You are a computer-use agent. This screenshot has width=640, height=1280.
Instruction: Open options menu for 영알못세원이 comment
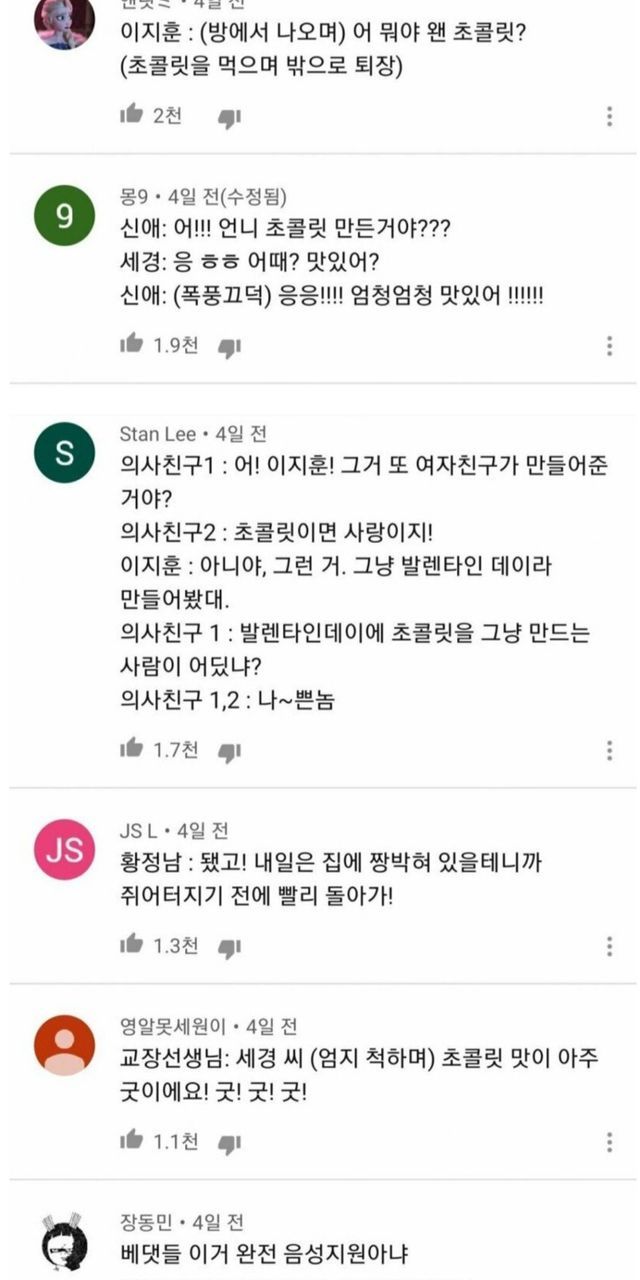(x=609, y=1142)
